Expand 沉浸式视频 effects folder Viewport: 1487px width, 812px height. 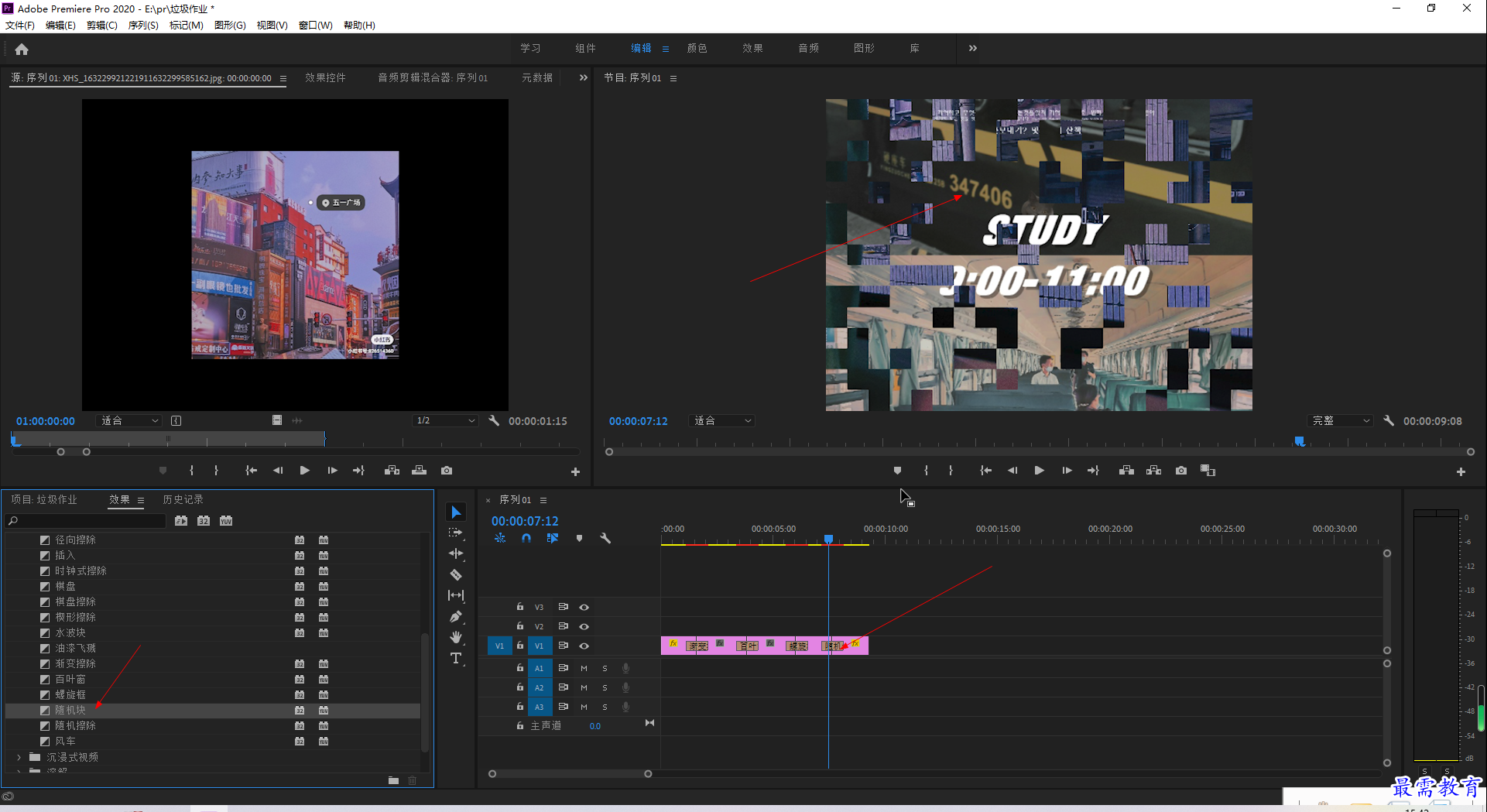[19, 757]
